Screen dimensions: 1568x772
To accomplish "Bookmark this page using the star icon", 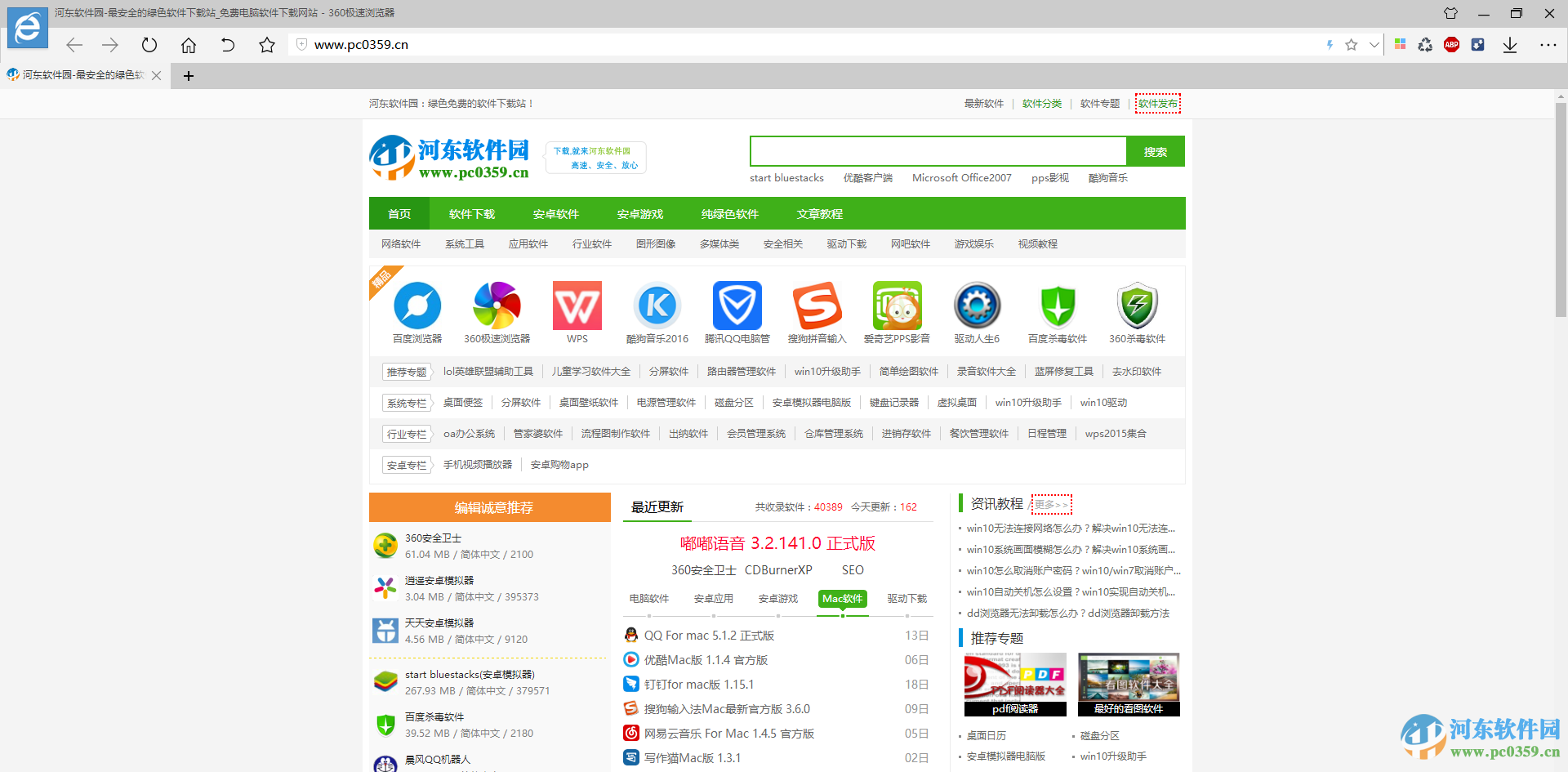I will pos(1352,45).
